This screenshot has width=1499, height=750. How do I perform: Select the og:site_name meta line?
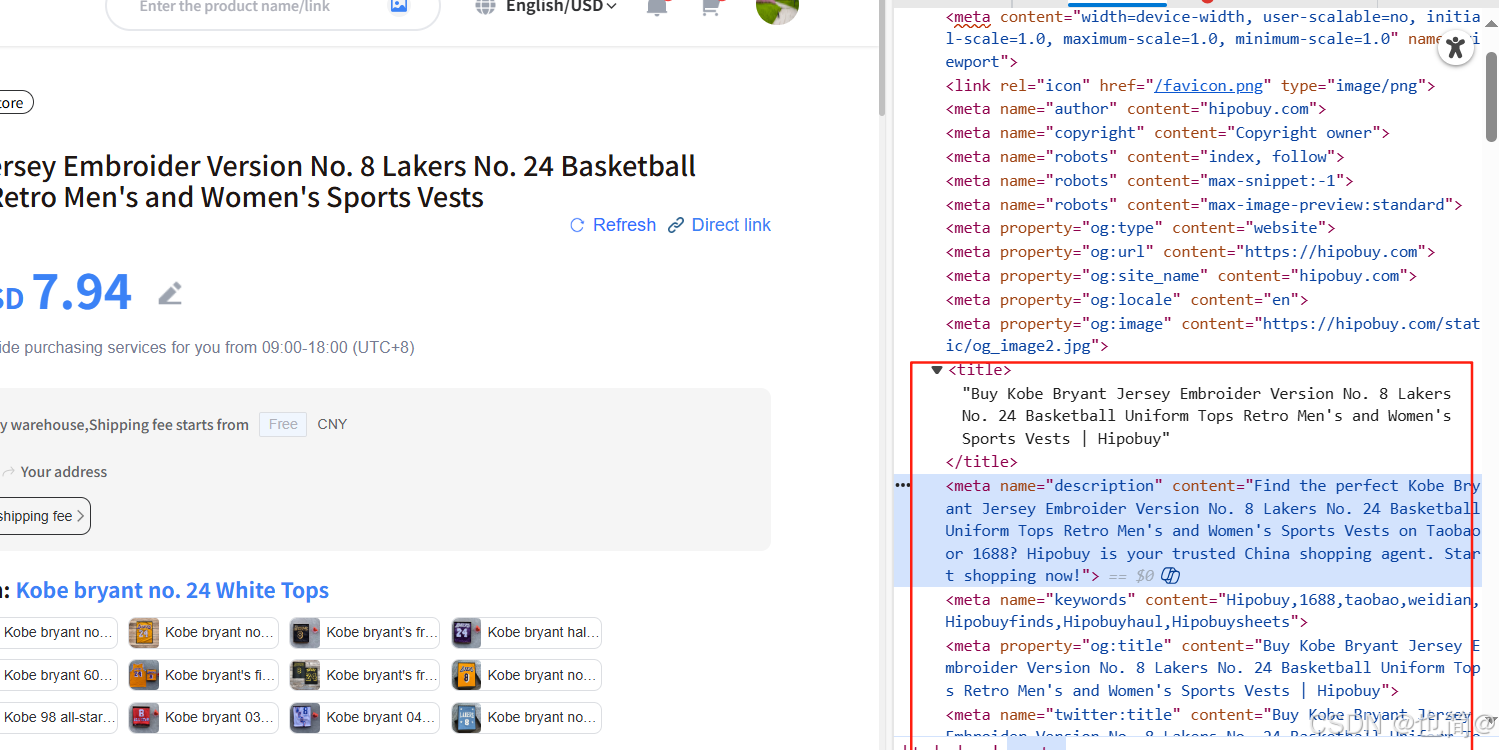[1181, 276]
